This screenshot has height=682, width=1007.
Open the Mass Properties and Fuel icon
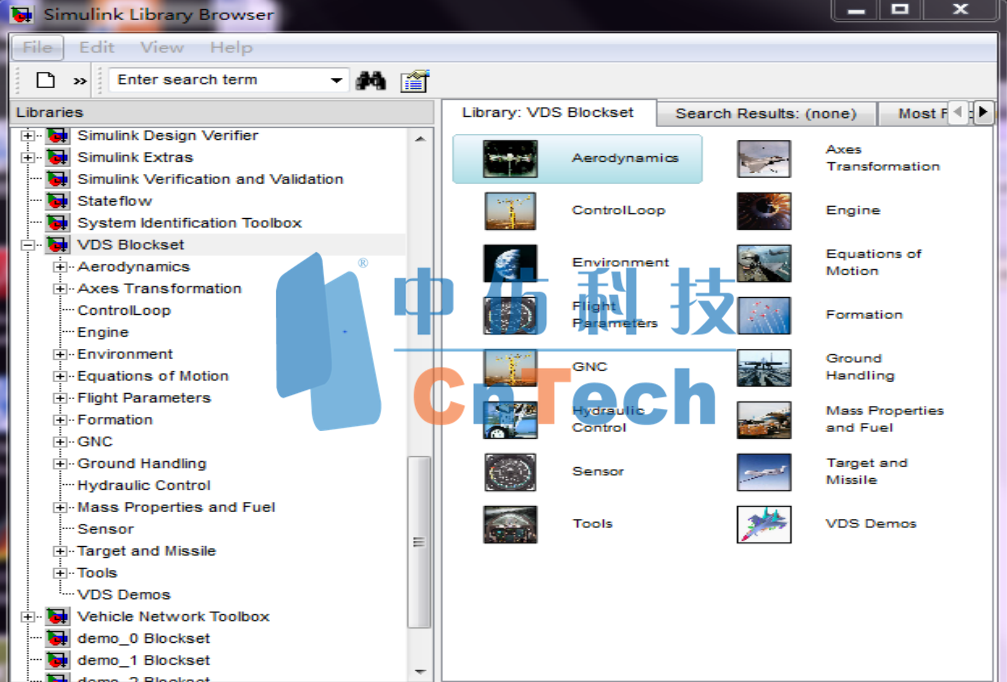tap(764, 420)
